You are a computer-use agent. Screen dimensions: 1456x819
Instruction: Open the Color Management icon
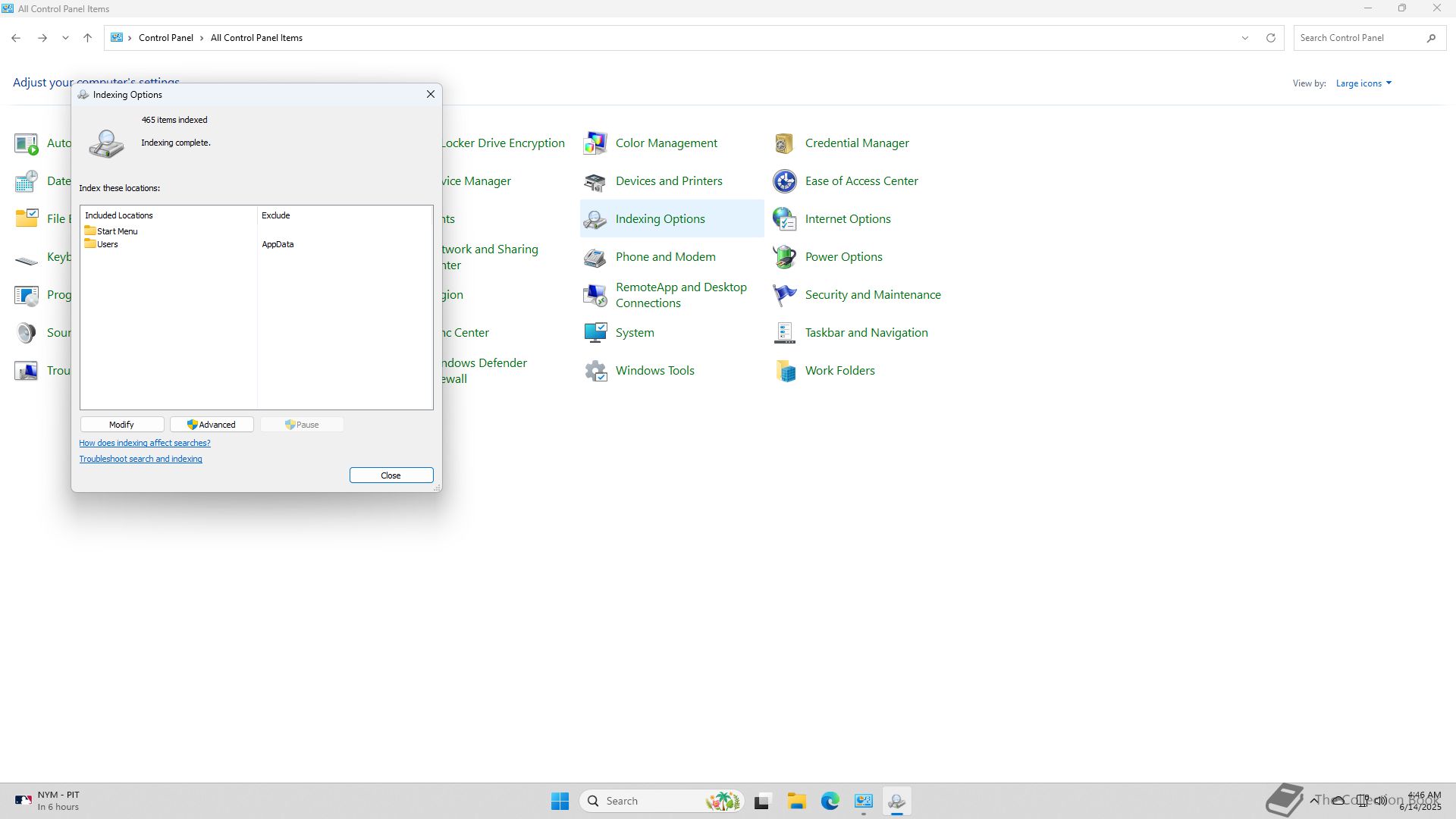click(x=595, y=143)
